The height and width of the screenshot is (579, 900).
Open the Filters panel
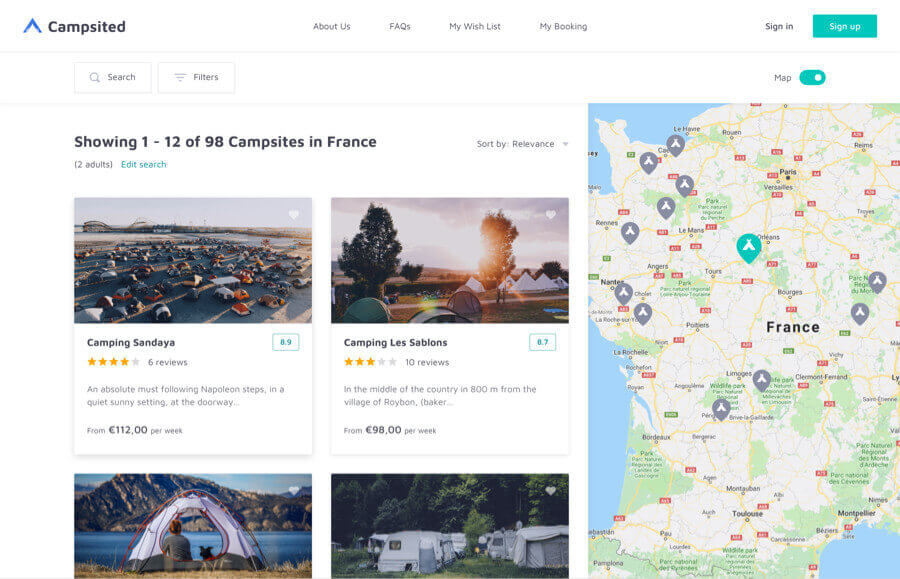click(x=196, y=77)
